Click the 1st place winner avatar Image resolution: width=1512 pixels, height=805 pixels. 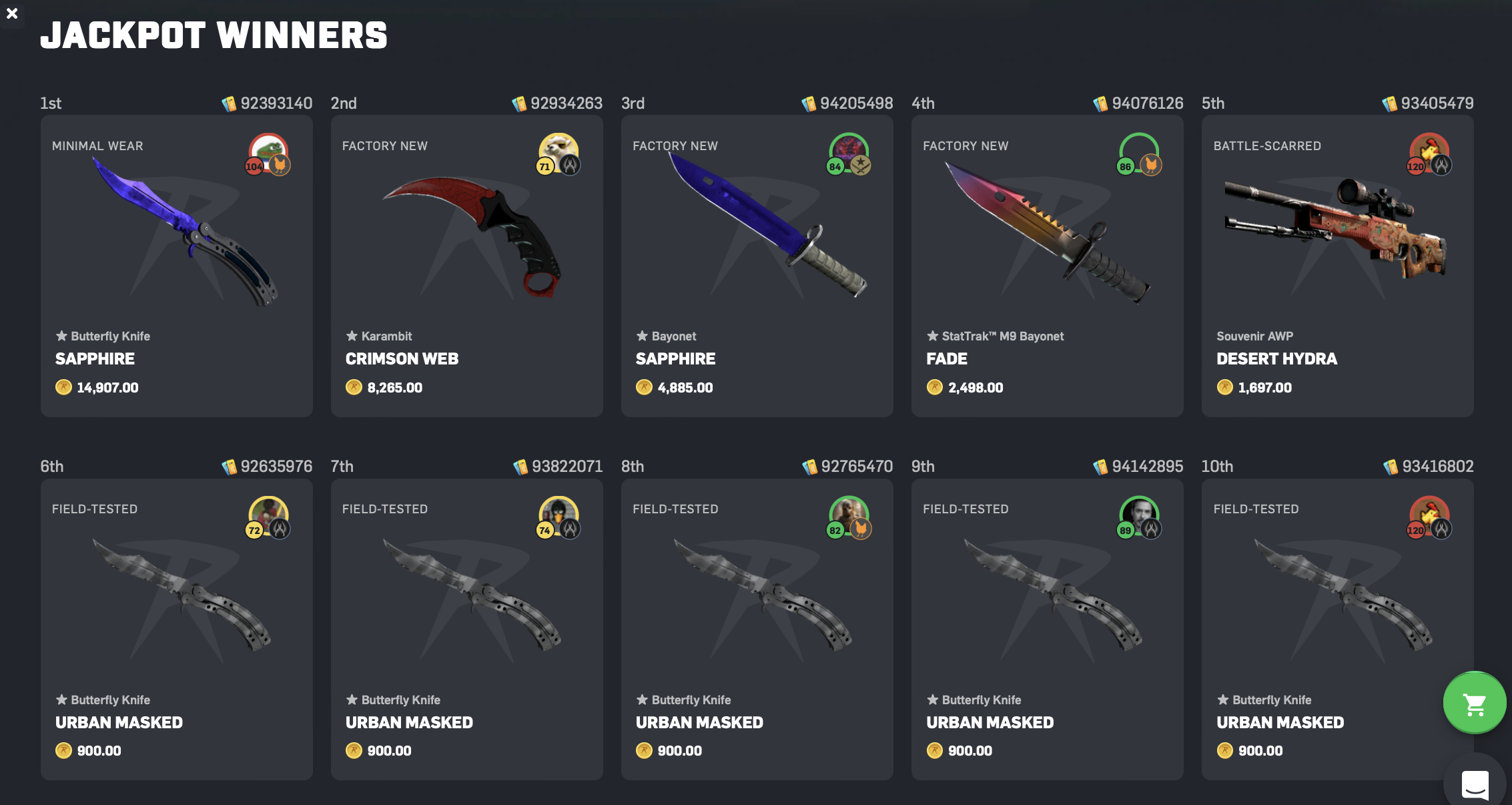pyautogui.click(x=268, y=153)
